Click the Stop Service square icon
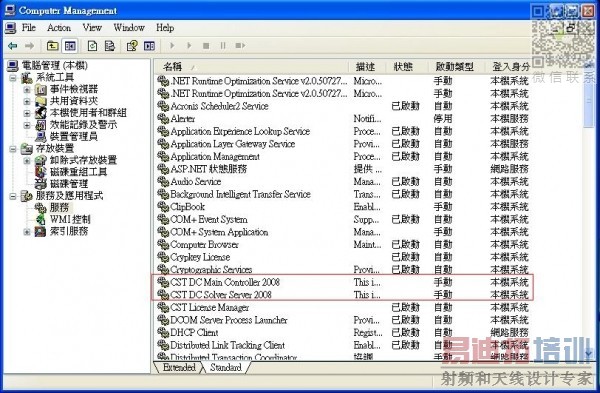Image resolution: width=600 pixels, height=393 pixels. (x=206, y=46)
